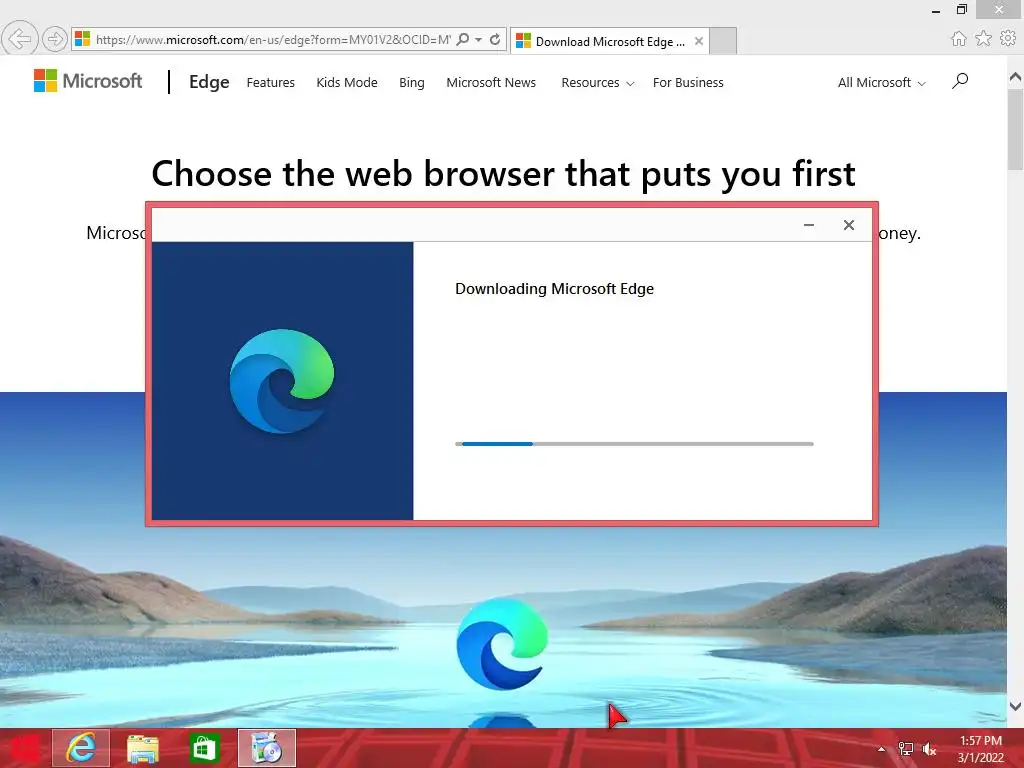Open a new blank tab

point(723,41)
